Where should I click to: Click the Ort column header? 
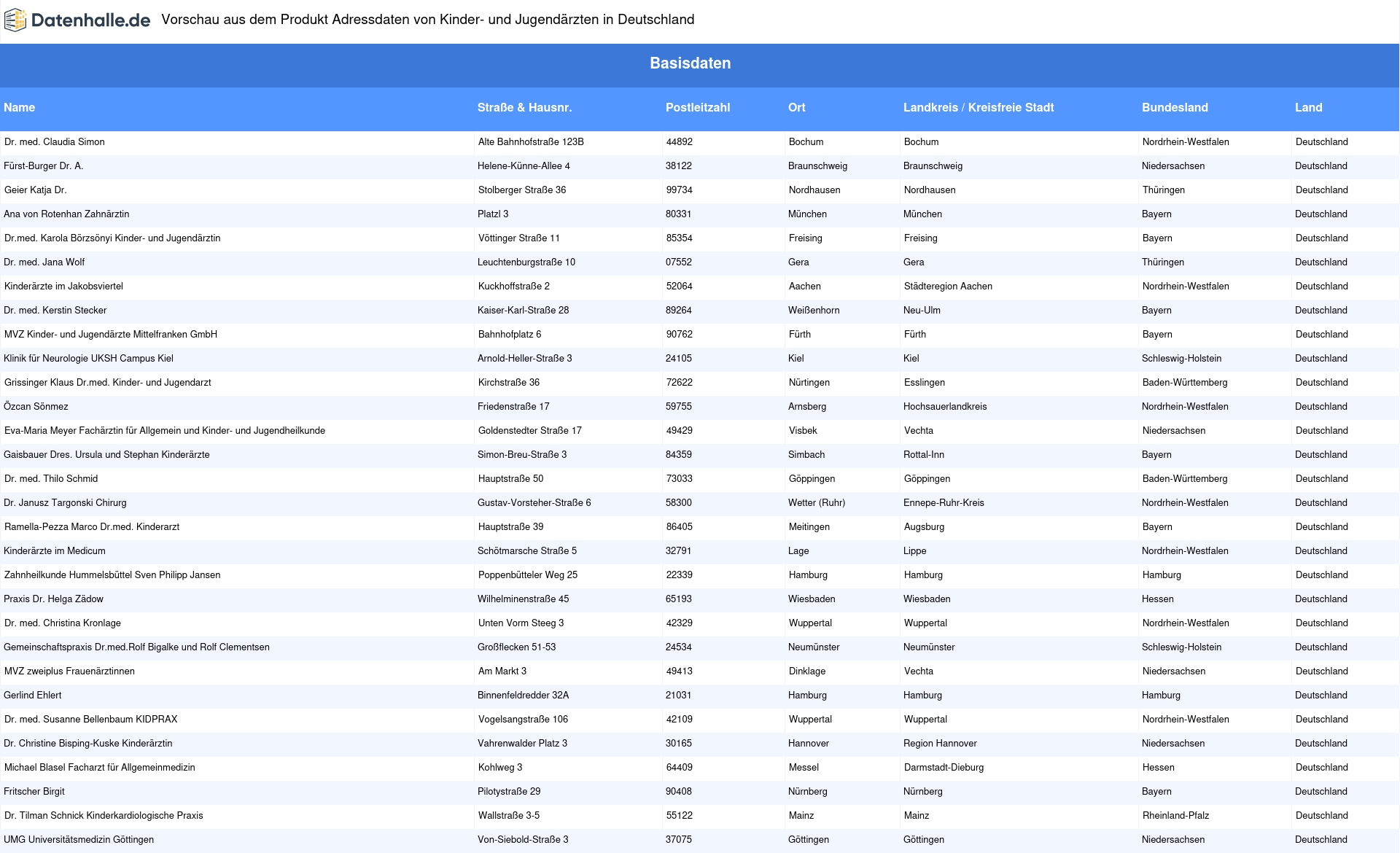(796, 108)
